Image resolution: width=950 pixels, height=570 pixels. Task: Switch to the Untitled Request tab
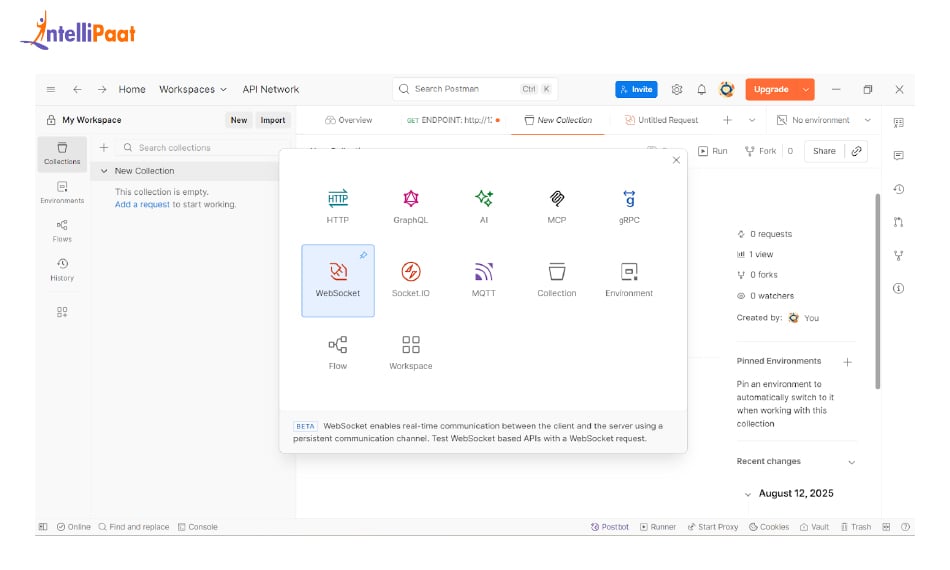[x=661, y=120]
